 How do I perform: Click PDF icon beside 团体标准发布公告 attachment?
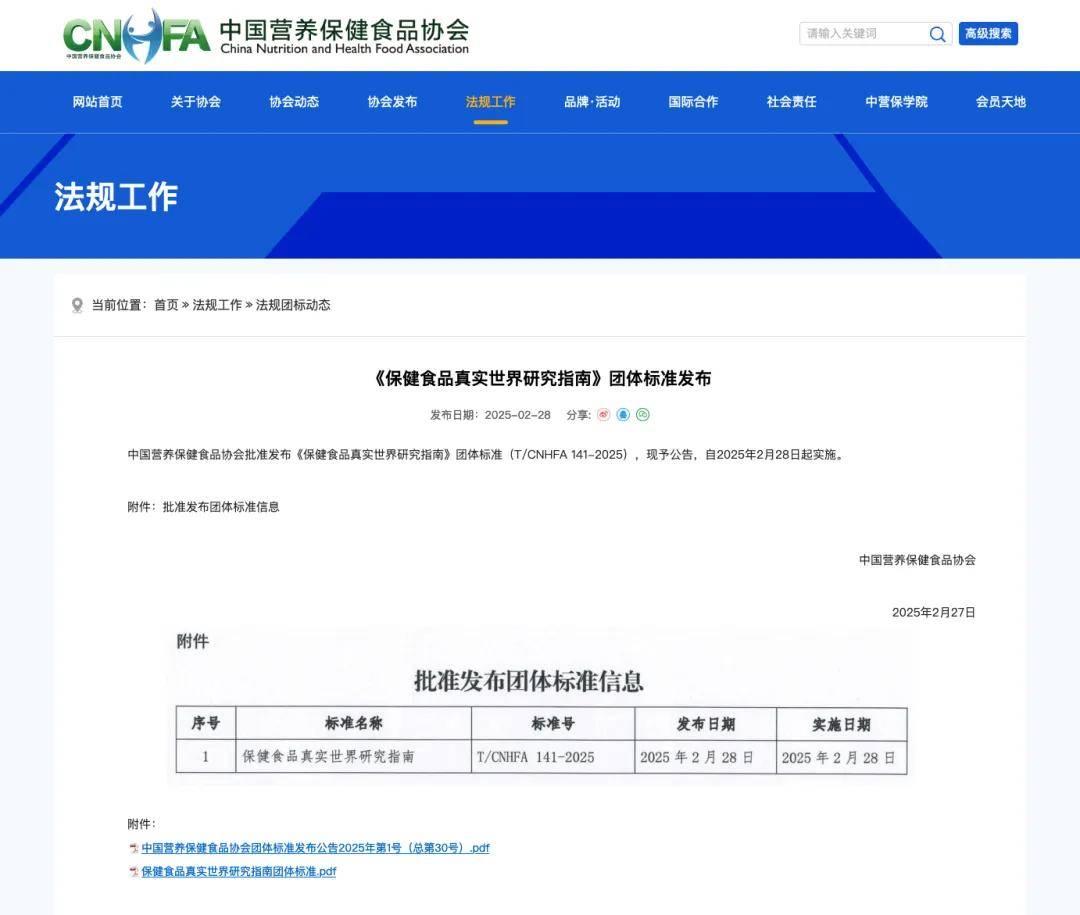[134, 848]
